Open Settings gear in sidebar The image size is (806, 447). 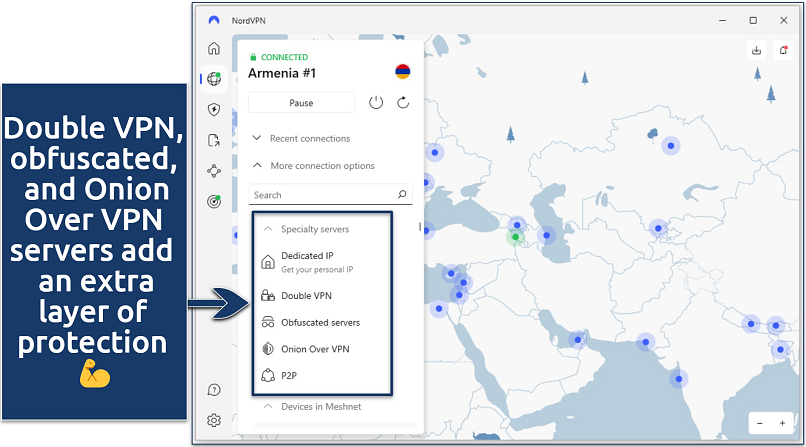pos(214,420)
